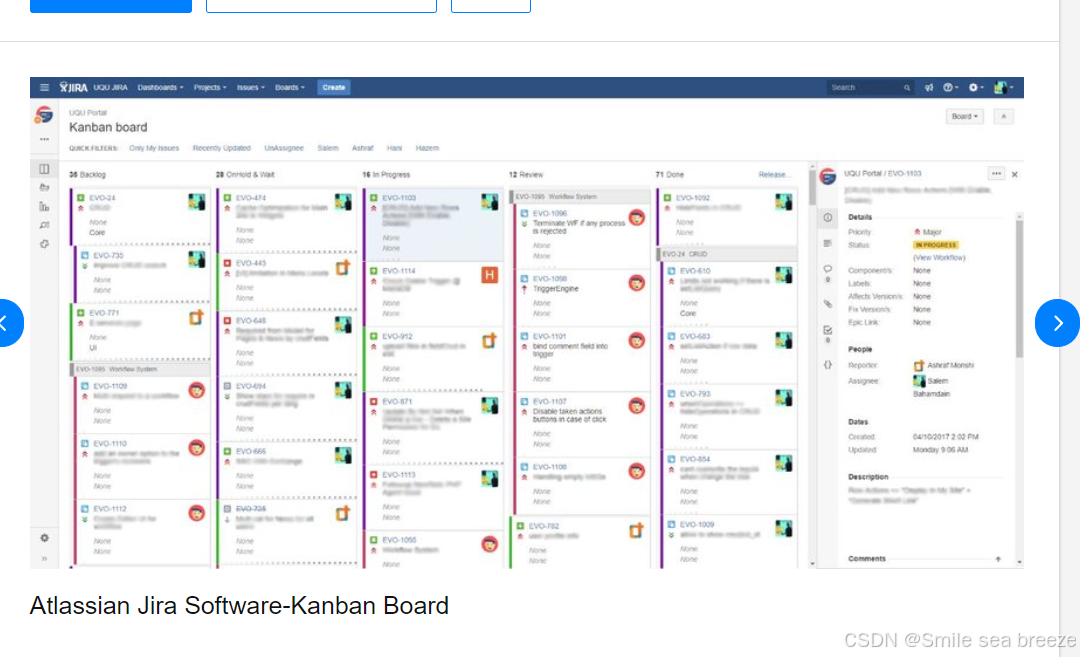Open the user profile avatar menu
1080x657 pixels.
point(1003,87)
